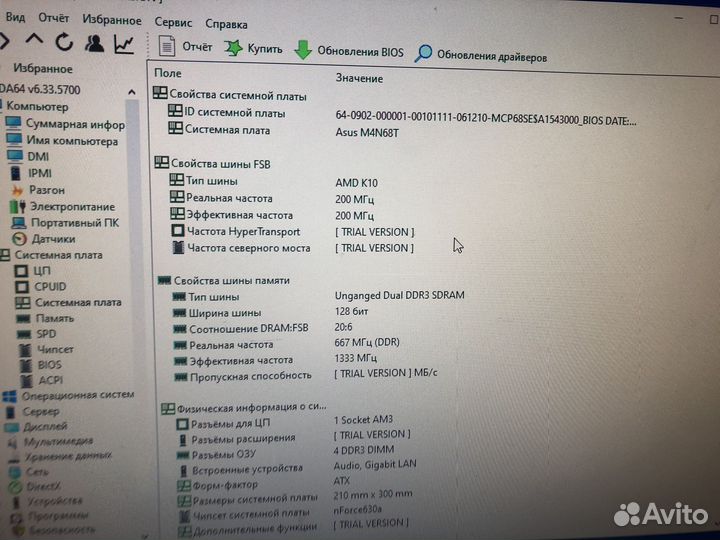Open Дисплей tree category
The image size is (720, 540).
(36, 427)
